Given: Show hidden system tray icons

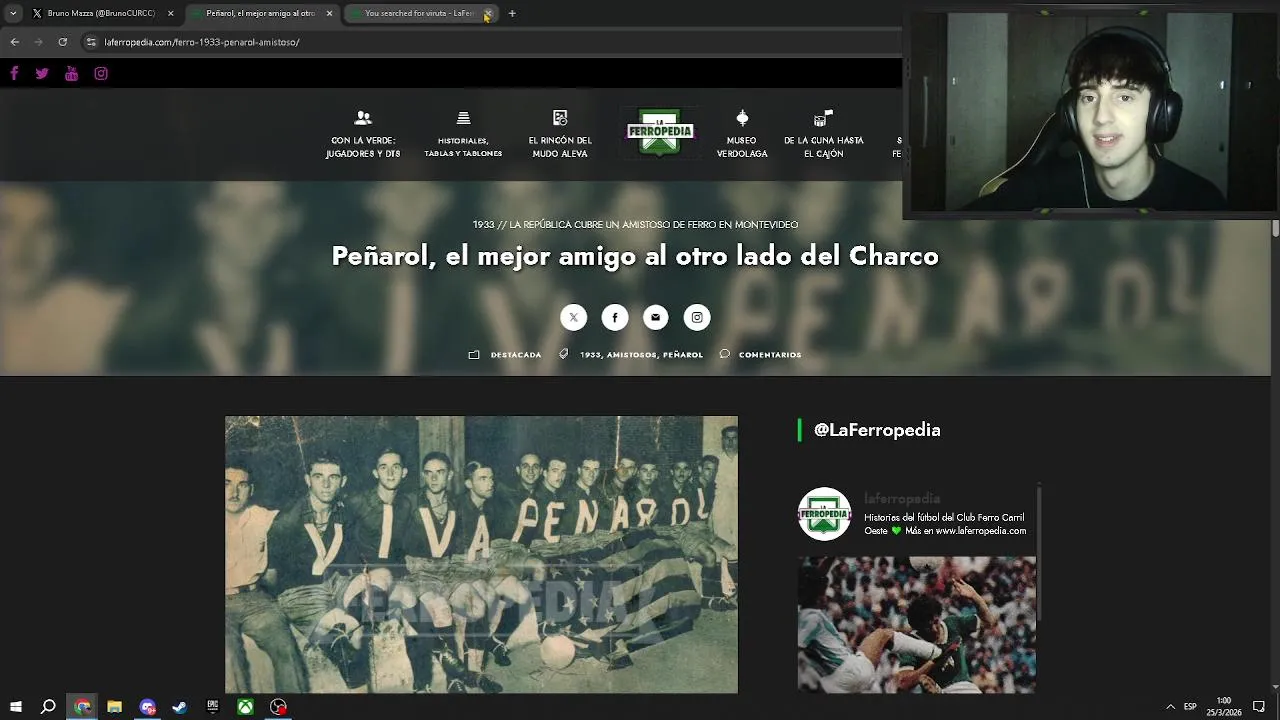Looking at the screenshot, I should click(x=1170, y=707).
